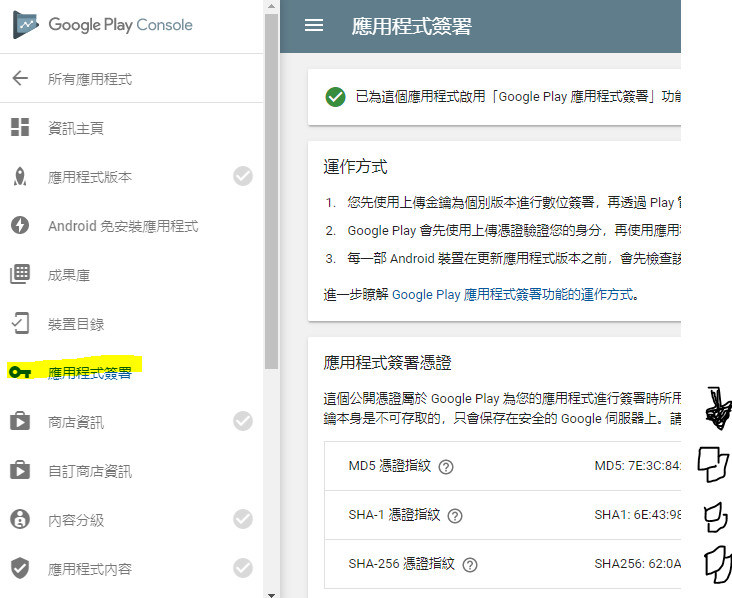The width and height of the screenshot is (732, 598).
Task: Click help icon next to SHA-256 憑證指紋
Action: (x=470, y=564)
